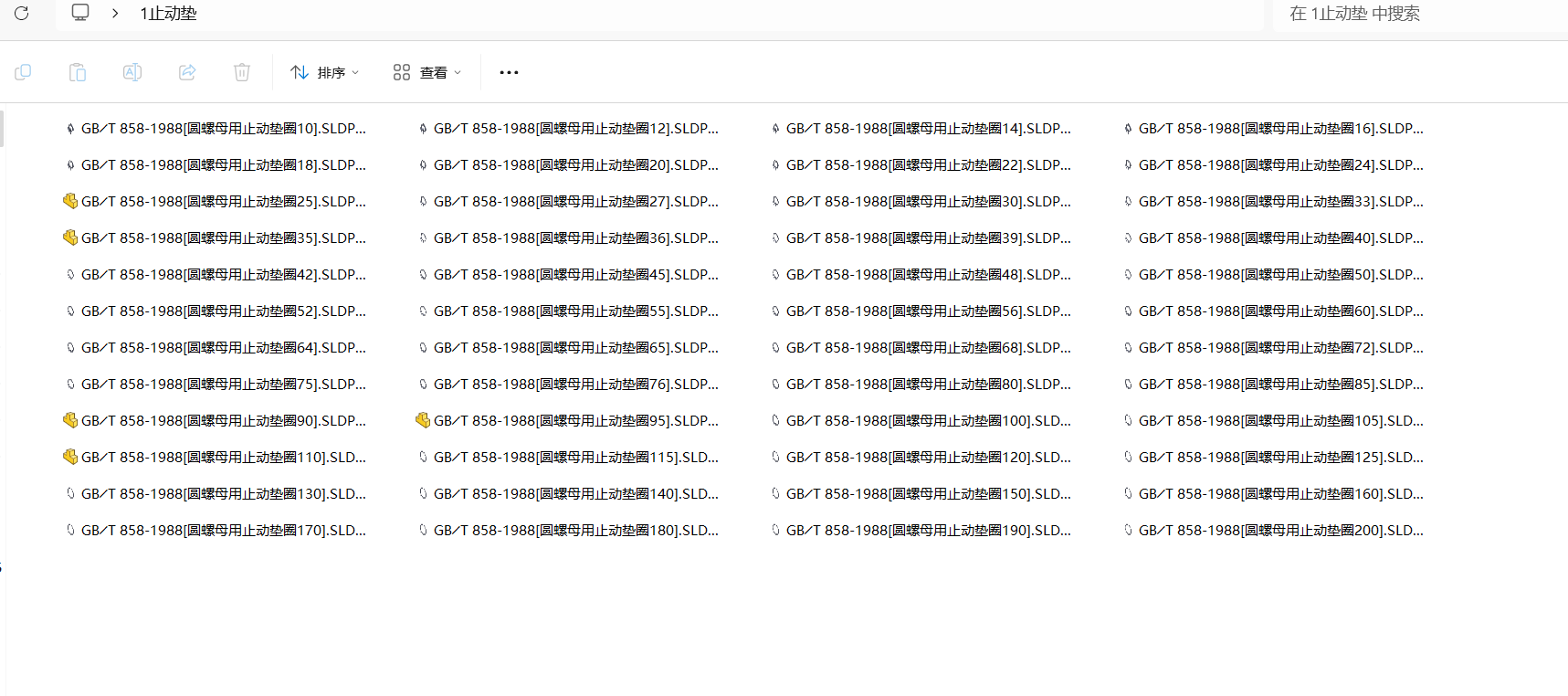Click SolidWorks icon of 止动垫圈110 file
This screenshot has height=696, width=1568.
(x=70, y=457)
